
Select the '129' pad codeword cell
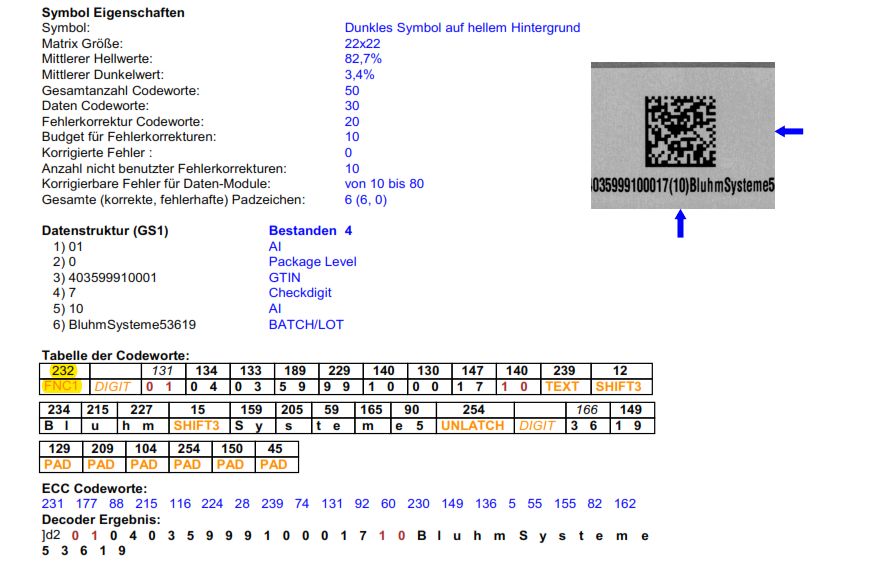coord(59,449)
